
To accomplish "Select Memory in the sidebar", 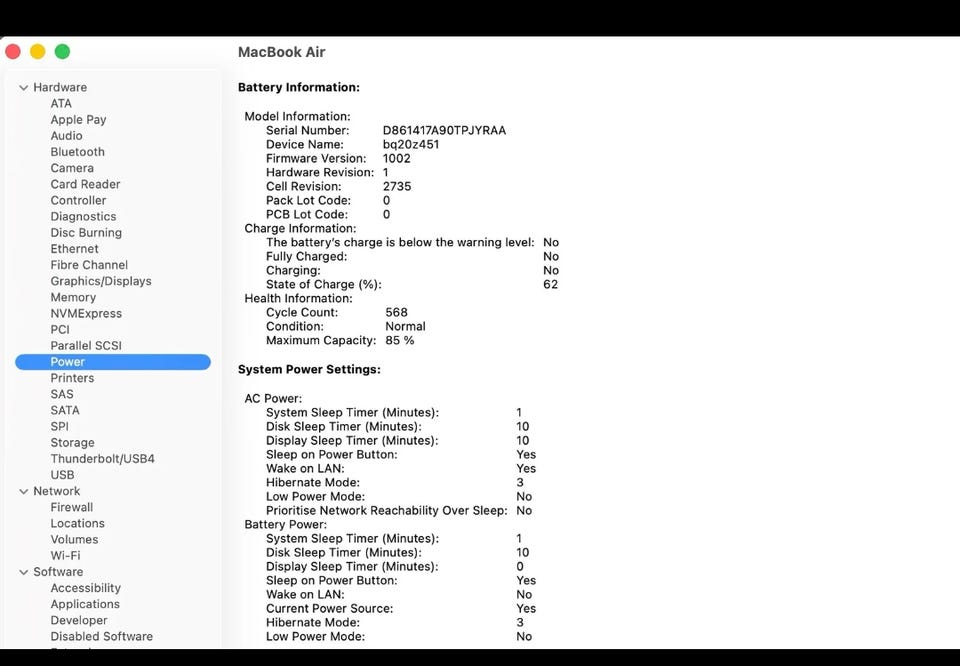I will tap(73, 297).
